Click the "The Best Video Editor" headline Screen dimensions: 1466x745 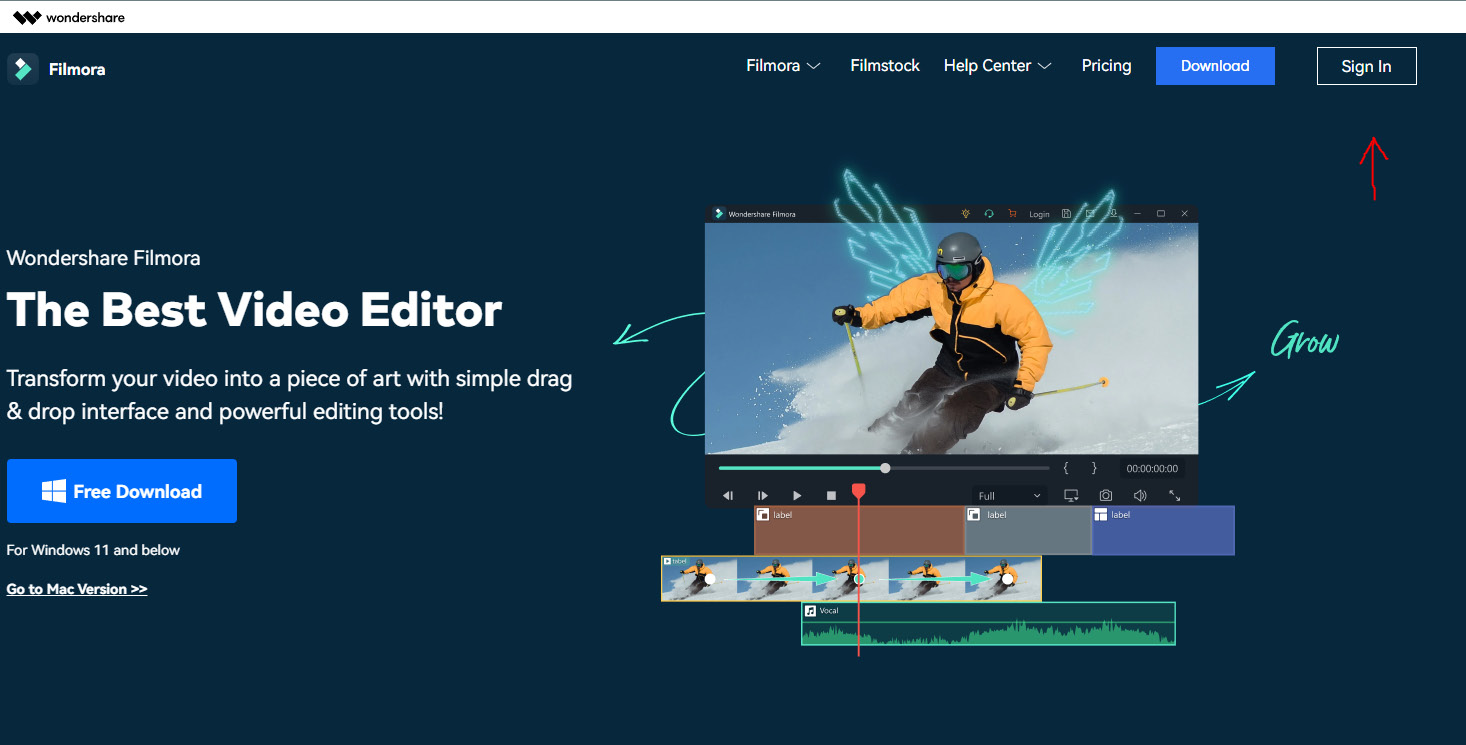point(254,310)
